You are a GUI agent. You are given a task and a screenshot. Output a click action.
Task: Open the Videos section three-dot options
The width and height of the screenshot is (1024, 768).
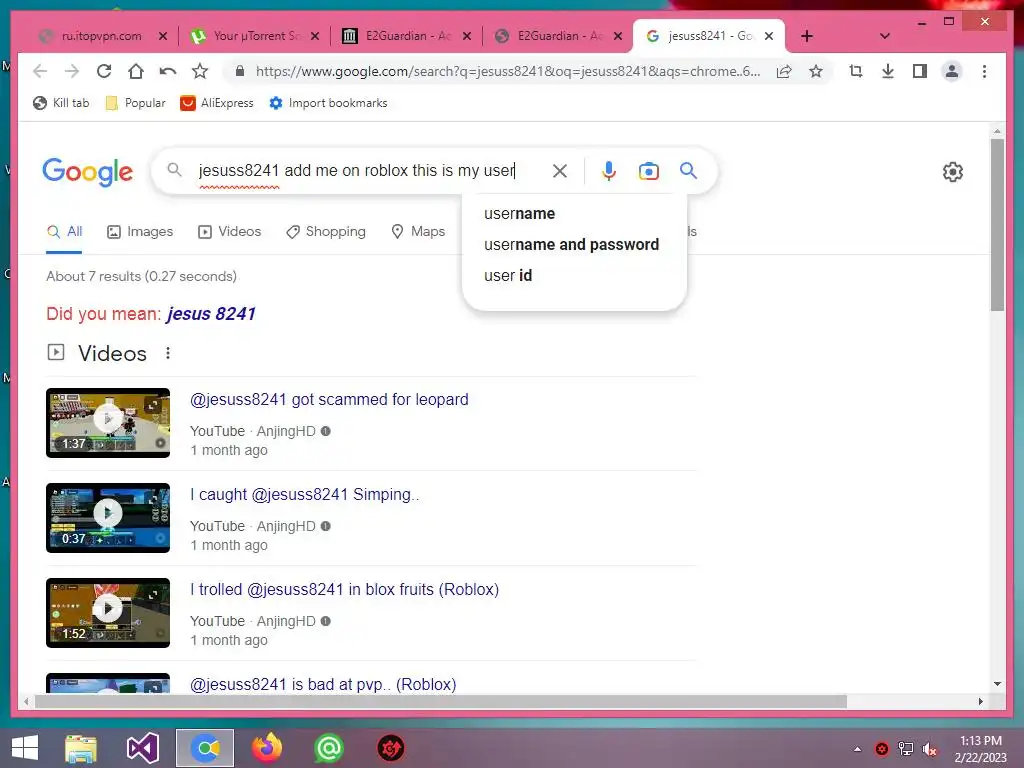[x=168, y=353]
